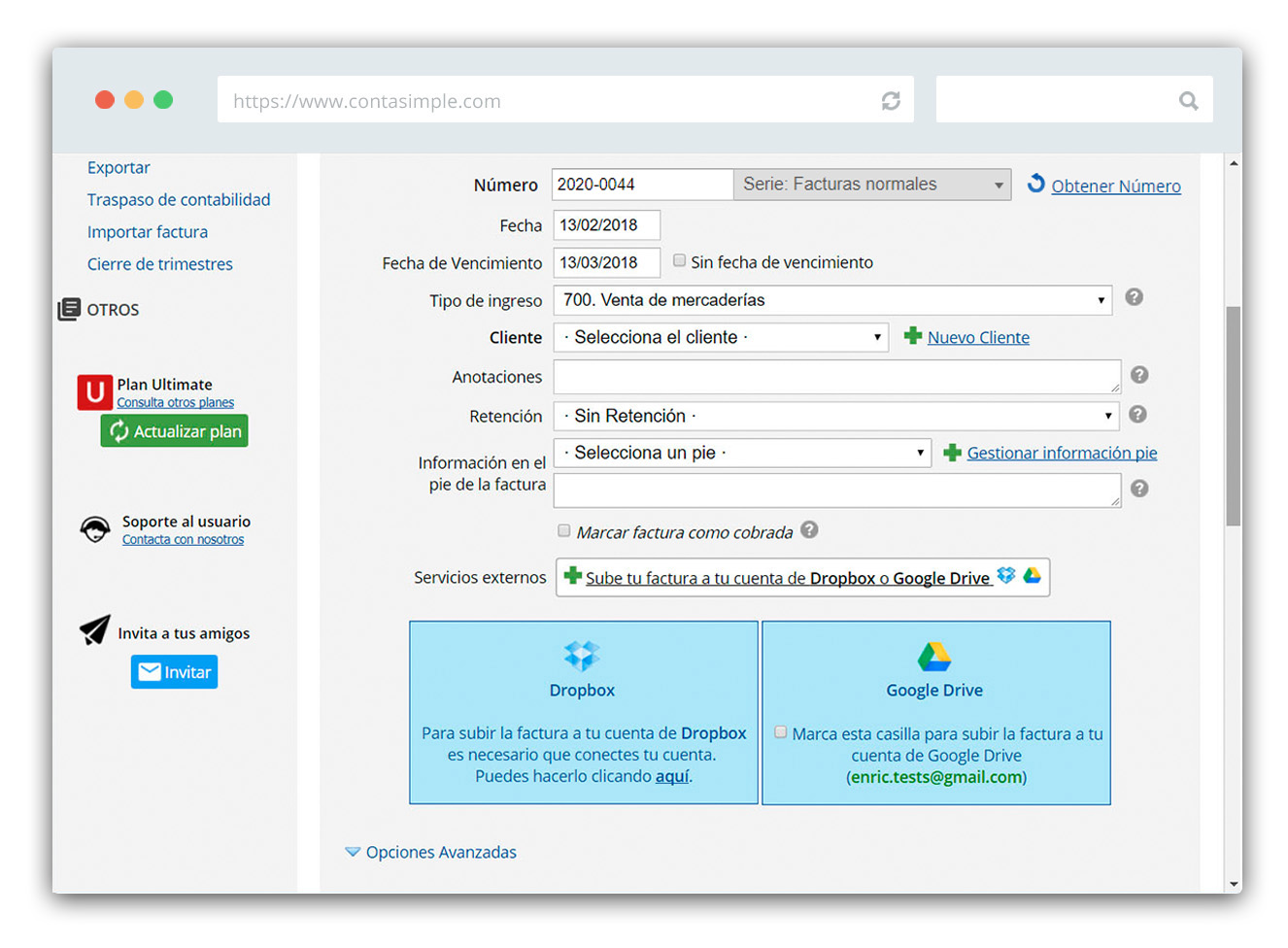Open help icon for pie de la factura
This screenshot has height=948, width=1288.
point(1139,489)
